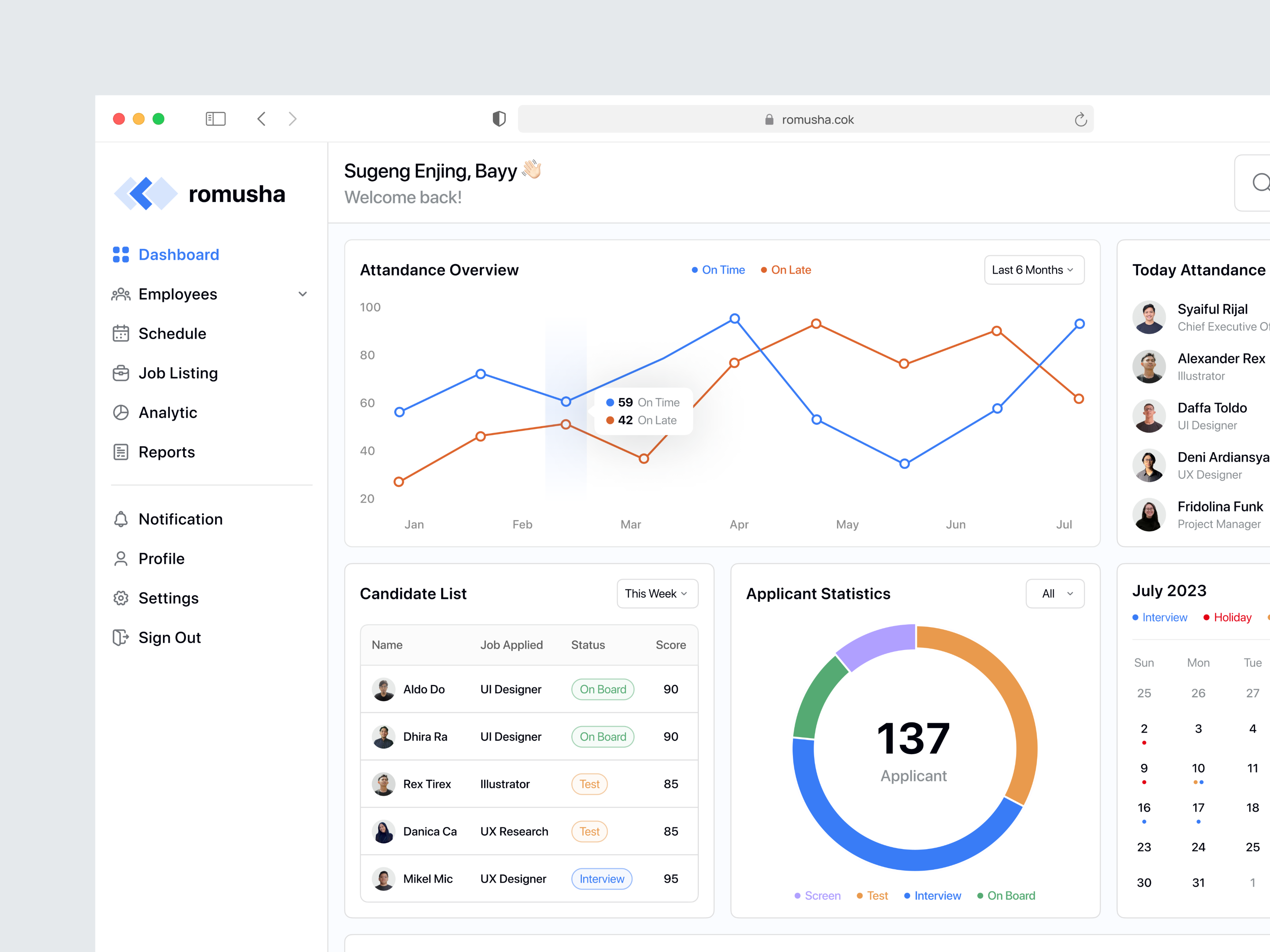
Task: Click the Analytic pie chart icon
Action: [x=121, y=412]
